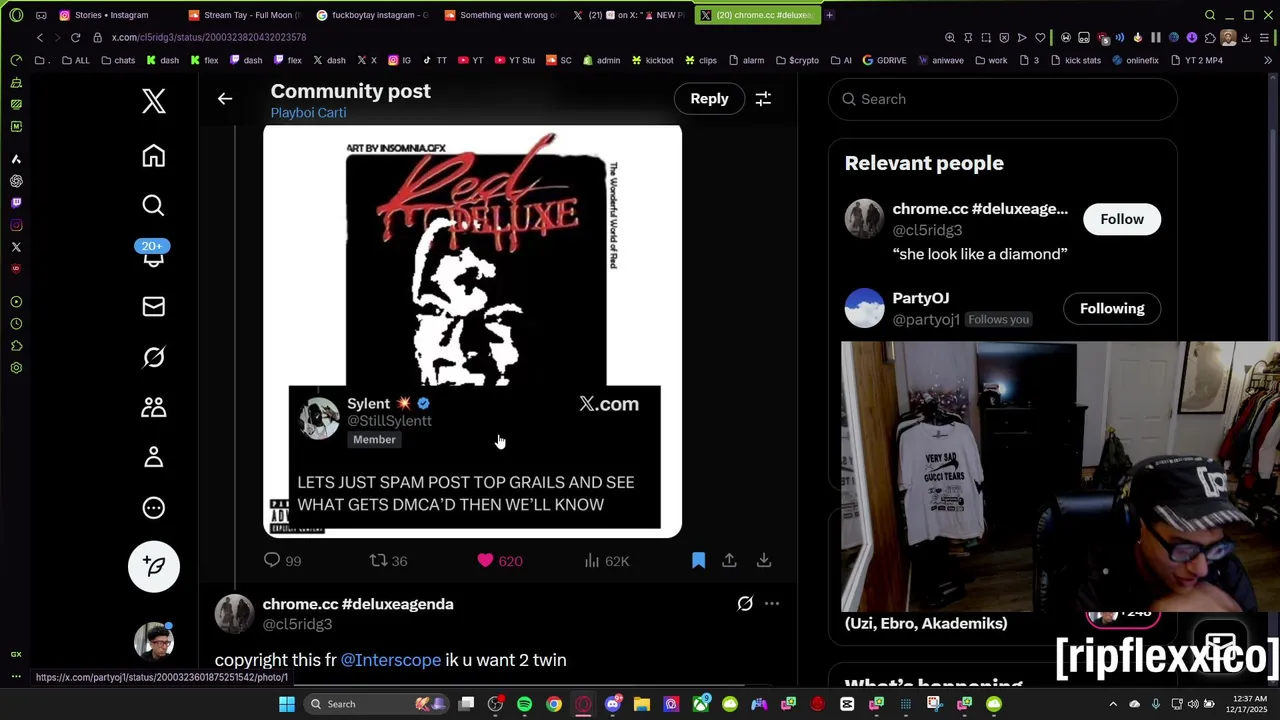Show hidden system tray icons chevron

1113,704
